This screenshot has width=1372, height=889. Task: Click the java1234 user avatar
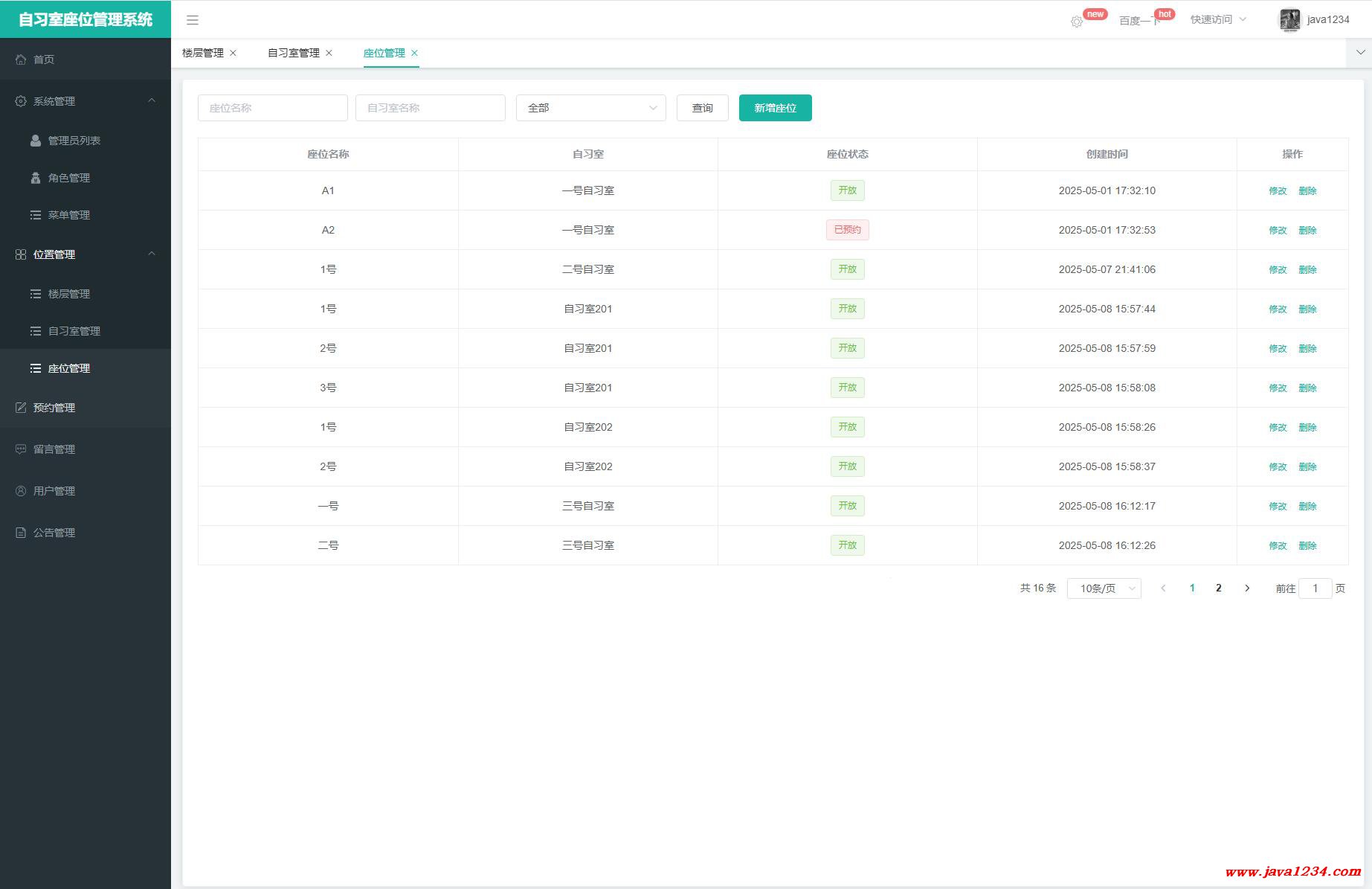point(1289,20)
